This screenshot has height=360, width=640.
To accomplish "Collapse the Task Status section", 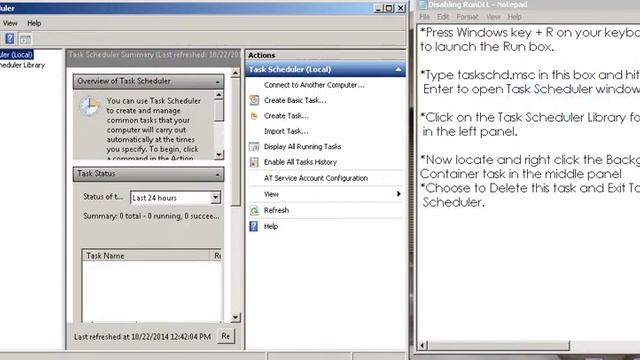I will [x=217, y=174].
